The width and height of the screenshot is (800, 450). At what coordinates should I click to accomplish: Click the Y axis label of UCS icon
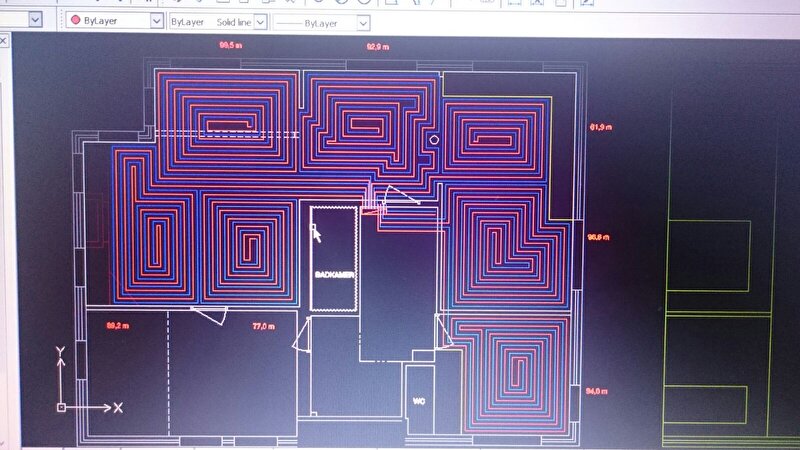pyautogui.click(x=60, y=350)
